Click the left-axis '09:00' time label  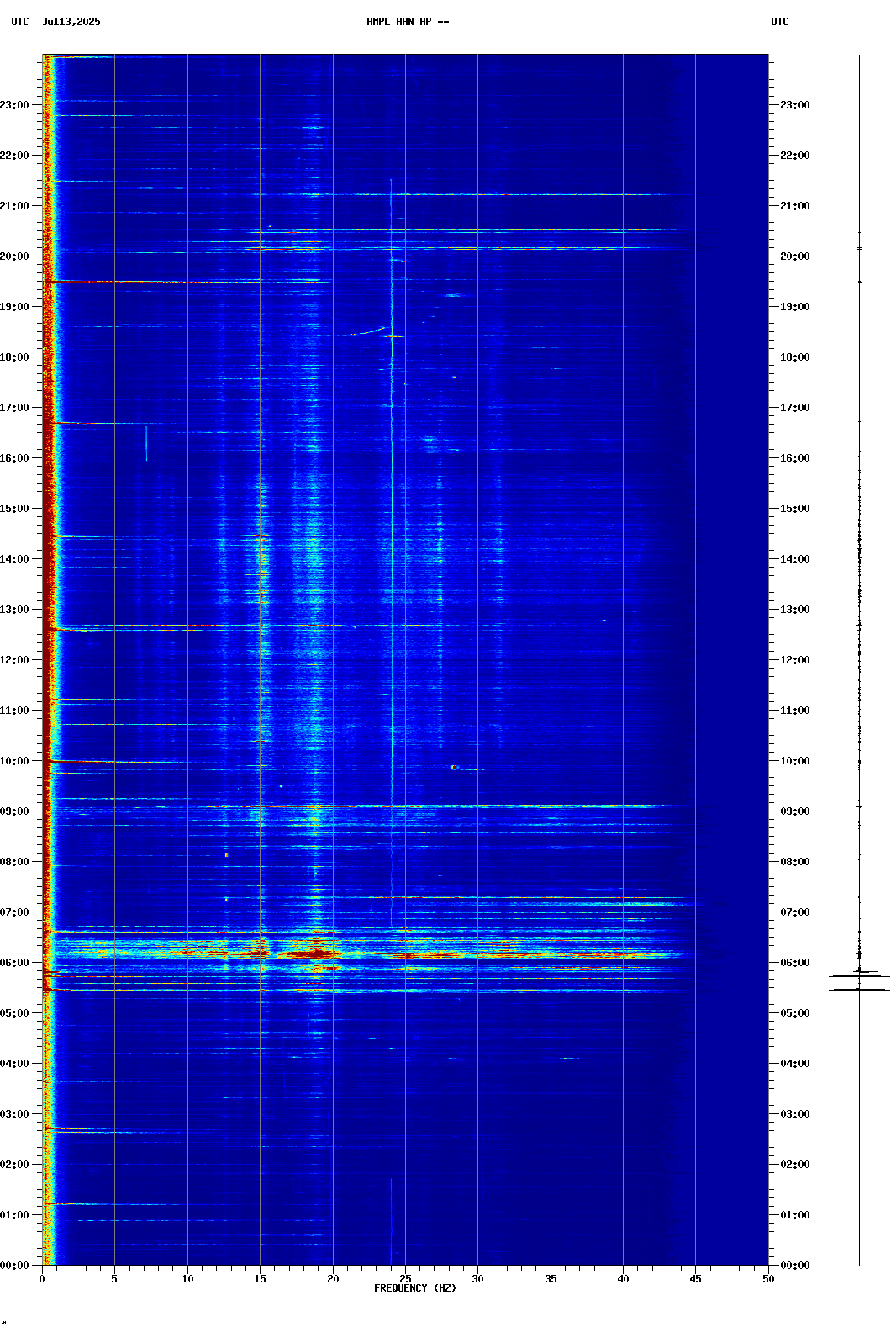point(14,811)
